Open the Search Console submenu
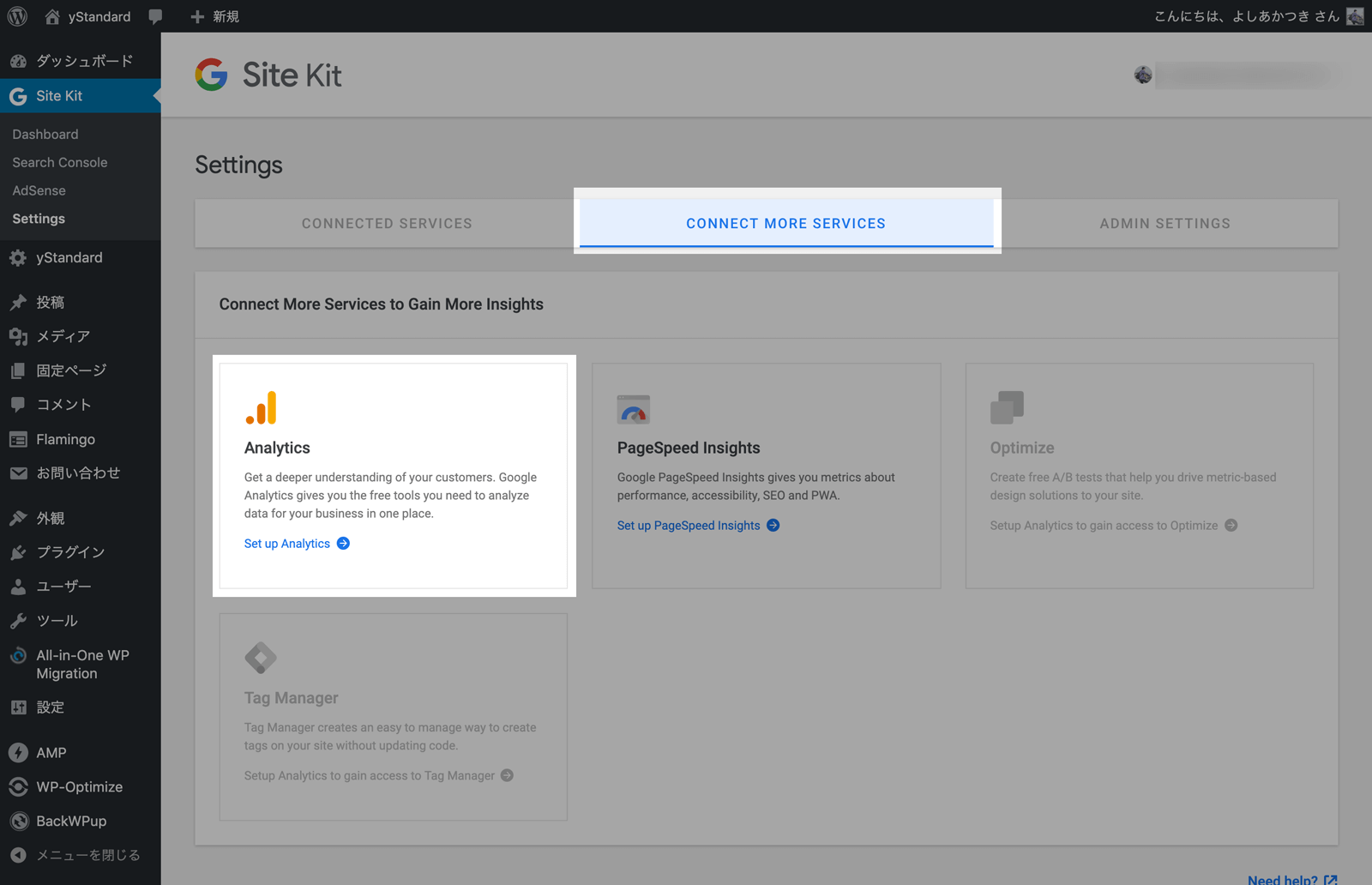This screenshot has height=885, width=1372. (60, 162)
